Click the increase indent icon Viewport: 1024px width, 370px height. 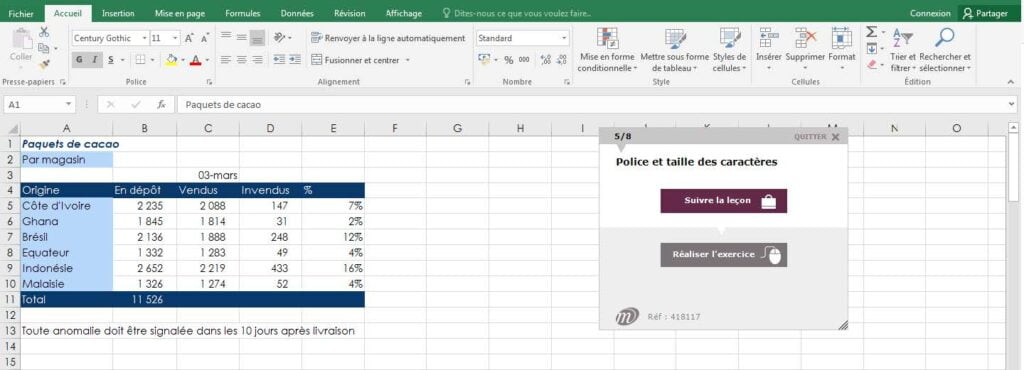295,59
